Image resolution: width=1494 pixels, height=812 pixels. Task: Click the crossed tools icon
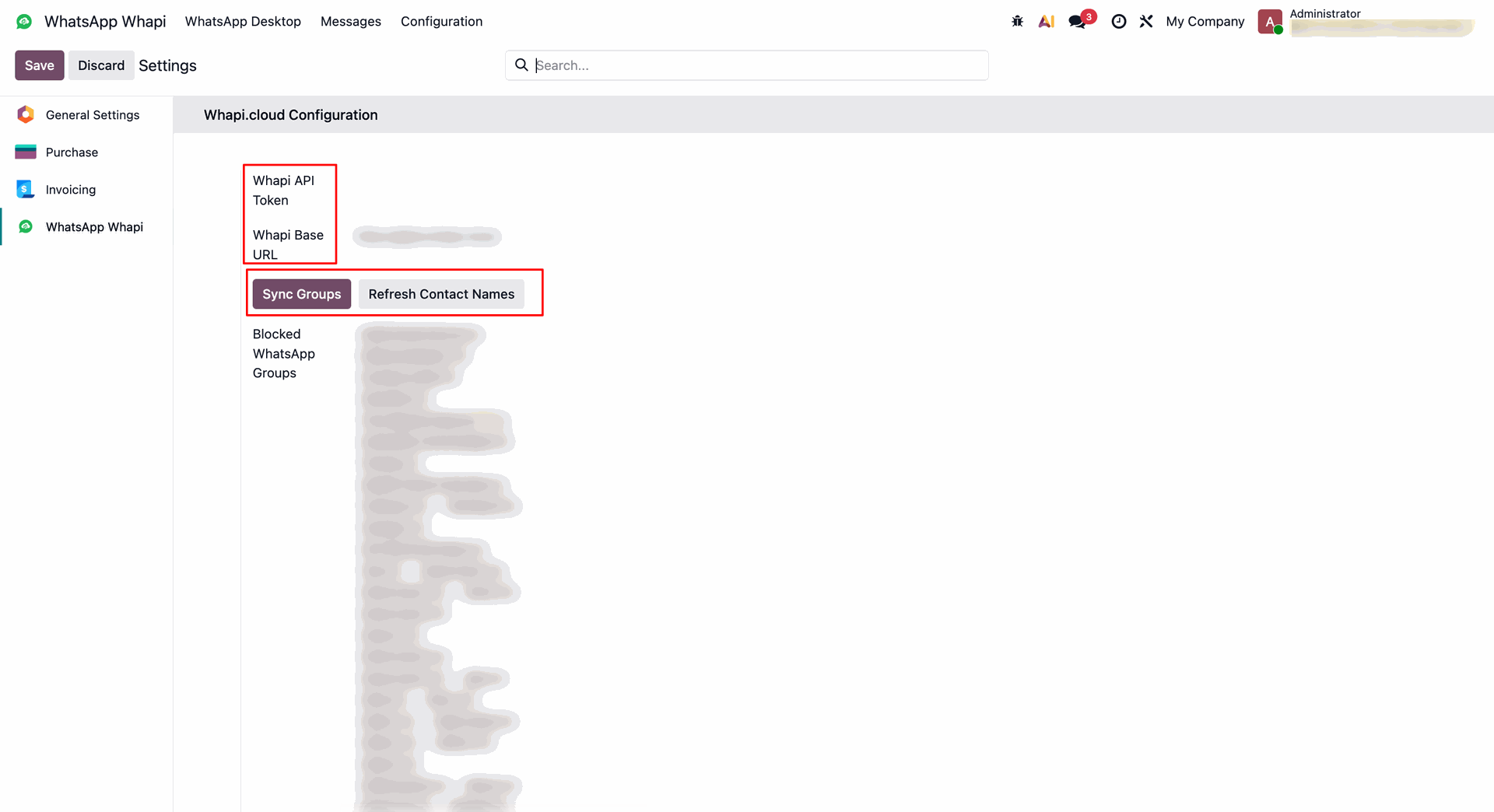1146,22
